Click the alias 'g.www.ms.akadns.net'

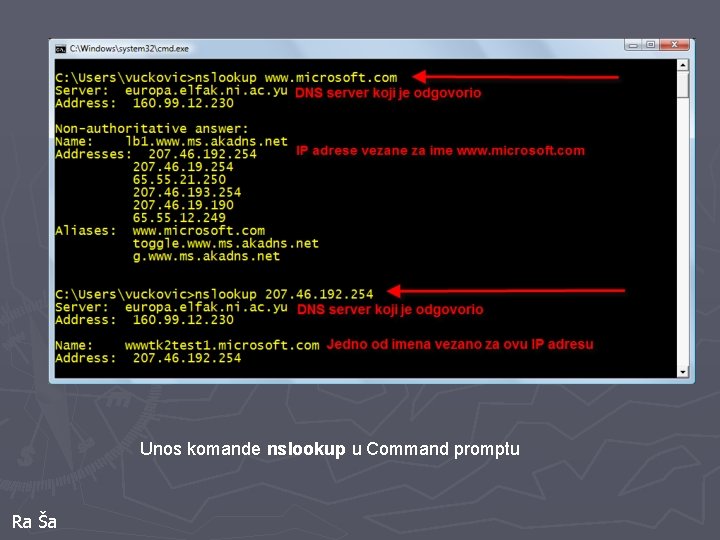pos(206,256)
